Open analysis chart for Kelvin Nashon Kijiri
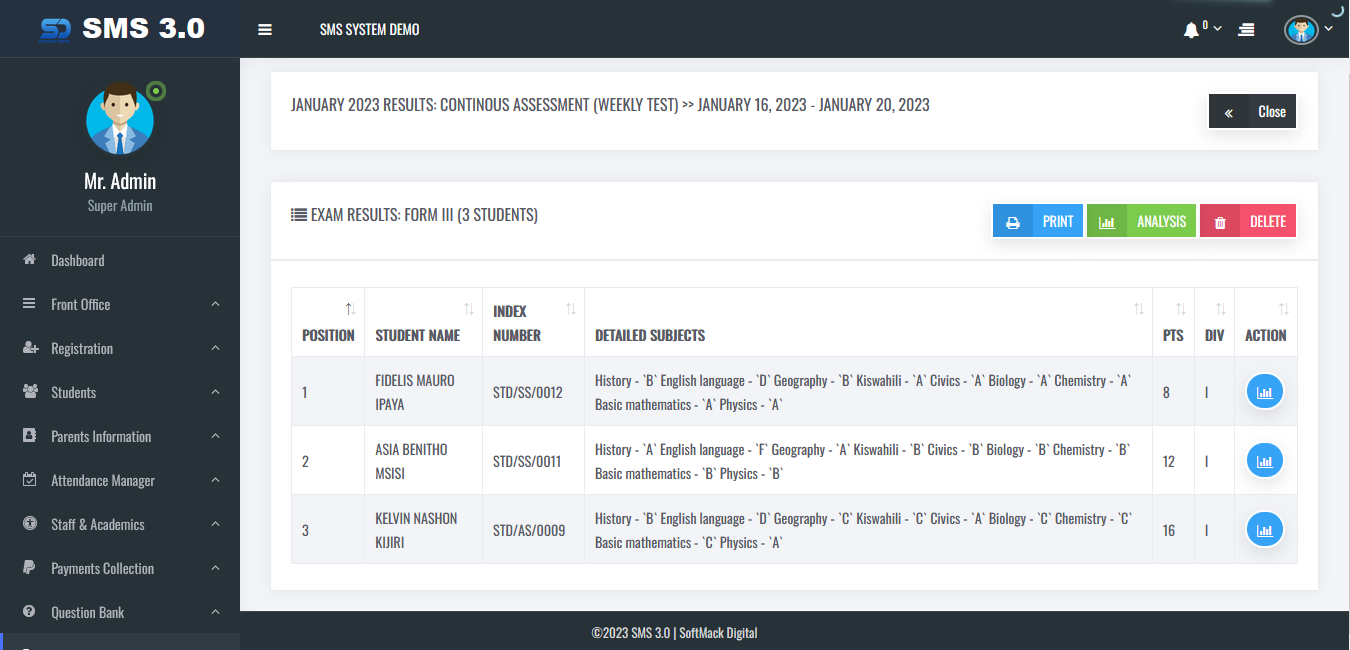1350x650 pixels. pyautogui.click(x=1264, y=530)
